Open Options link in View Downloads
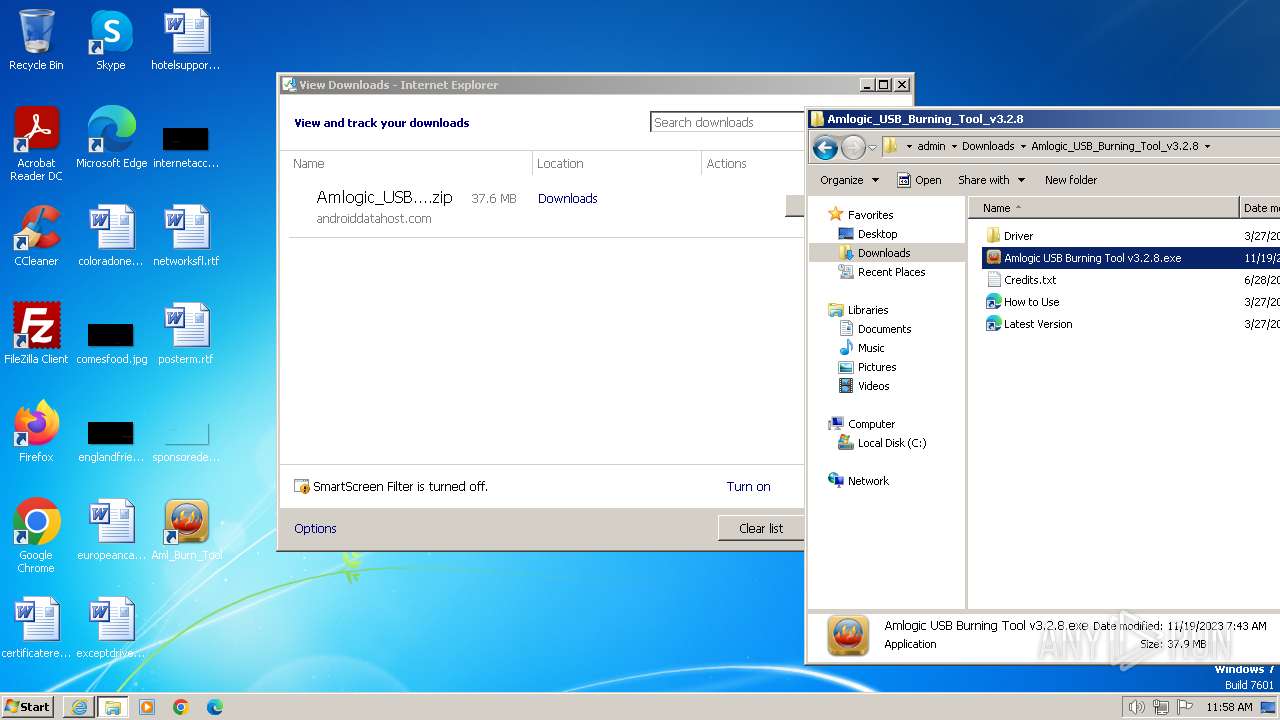1280x720 pixels. click(x=315, y=529)
